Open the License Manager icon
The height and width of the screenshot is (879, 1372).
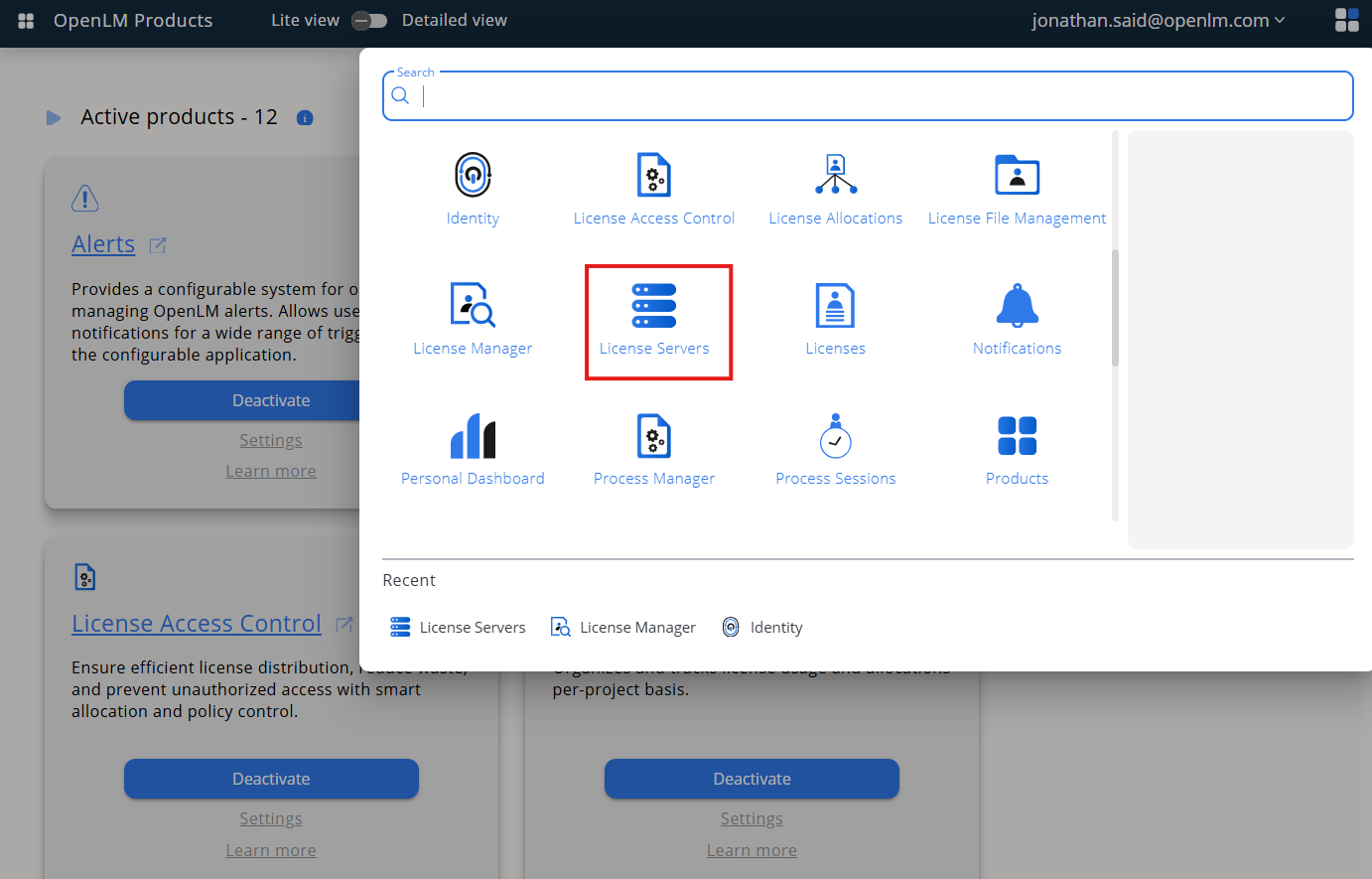[473, 318]
